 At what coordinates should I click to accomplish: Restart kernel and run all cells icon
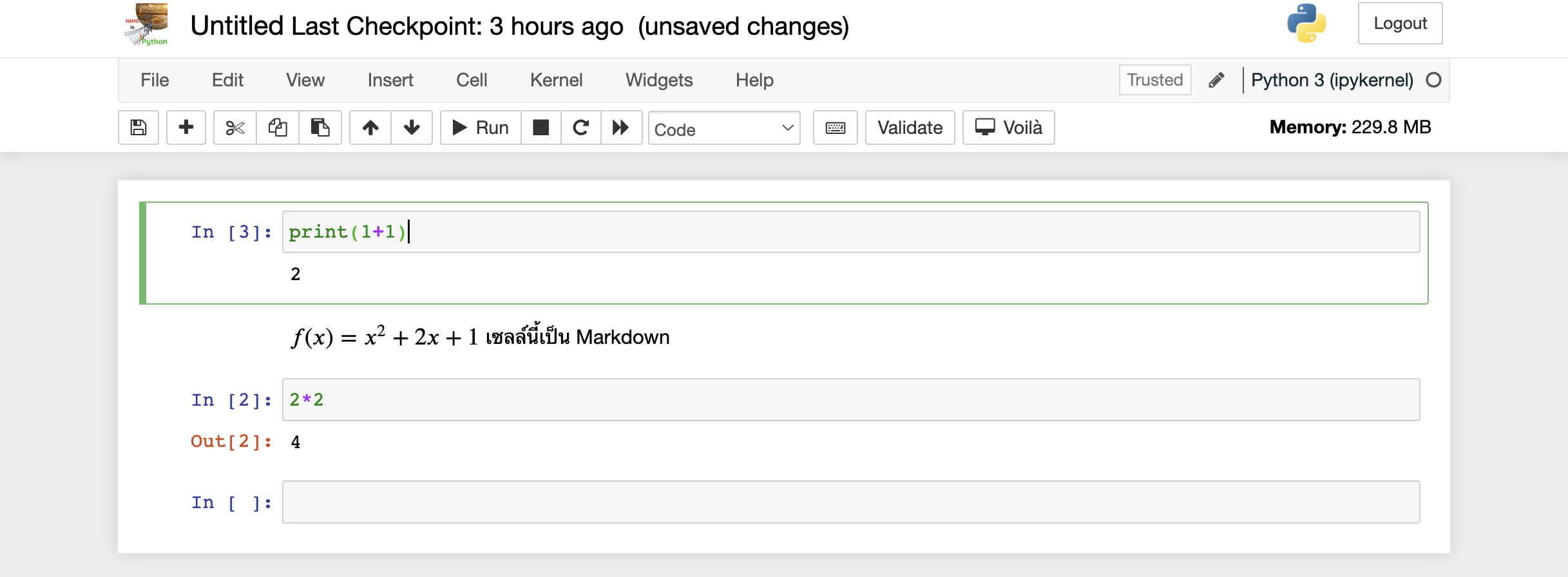(621, 128)
